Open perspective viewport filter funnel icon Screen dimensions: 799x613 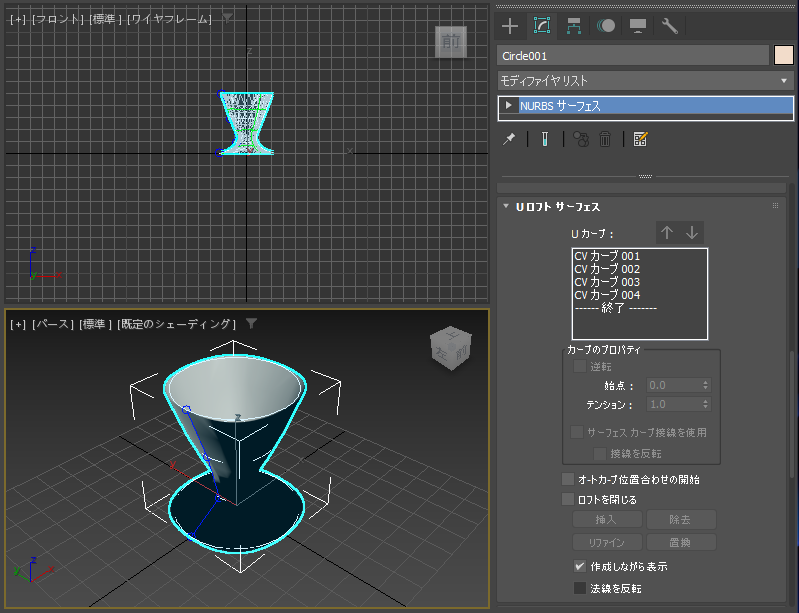click(251, 324)
